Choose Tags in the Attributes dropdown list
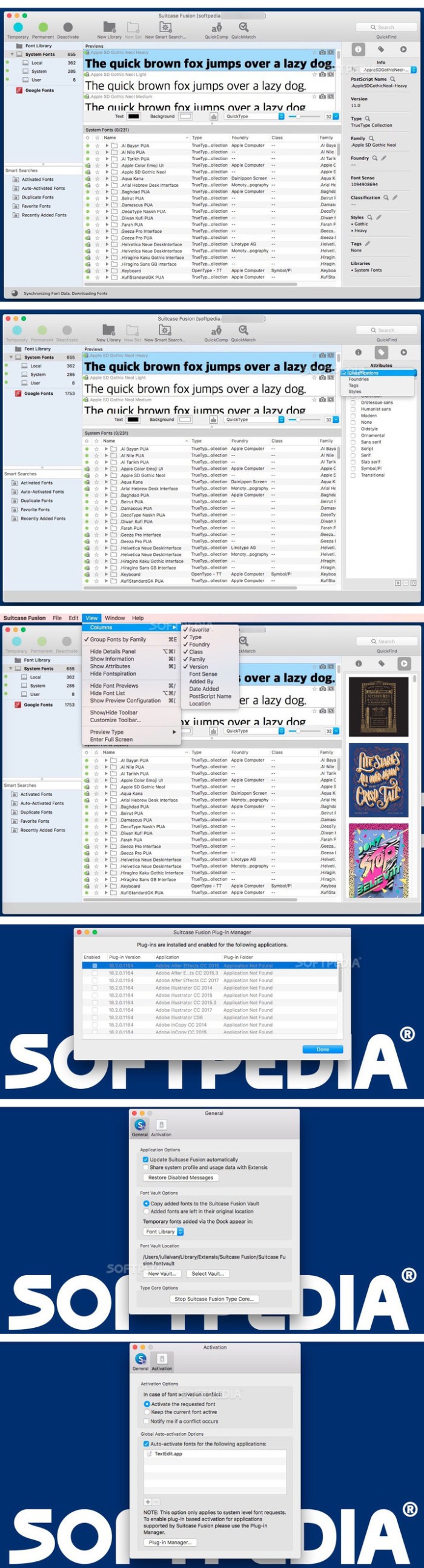The height and width of the screenshot is (1568, 424). point(354,385)
